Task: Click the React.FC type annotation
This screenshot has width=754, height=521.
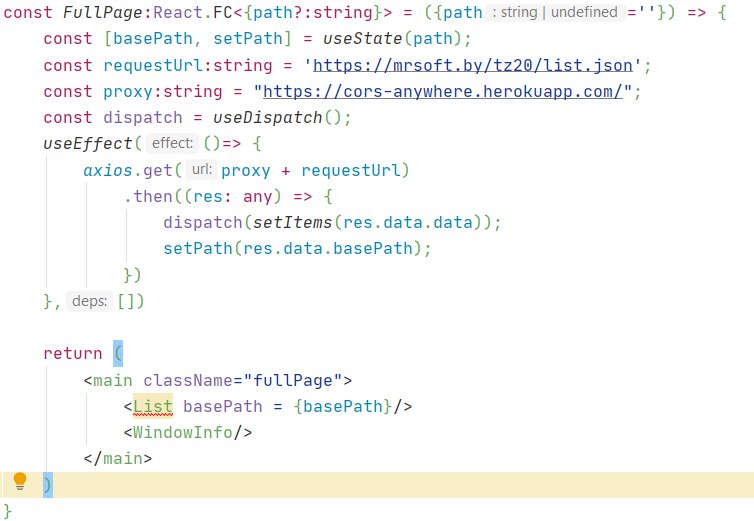Action: click(192, 12)
